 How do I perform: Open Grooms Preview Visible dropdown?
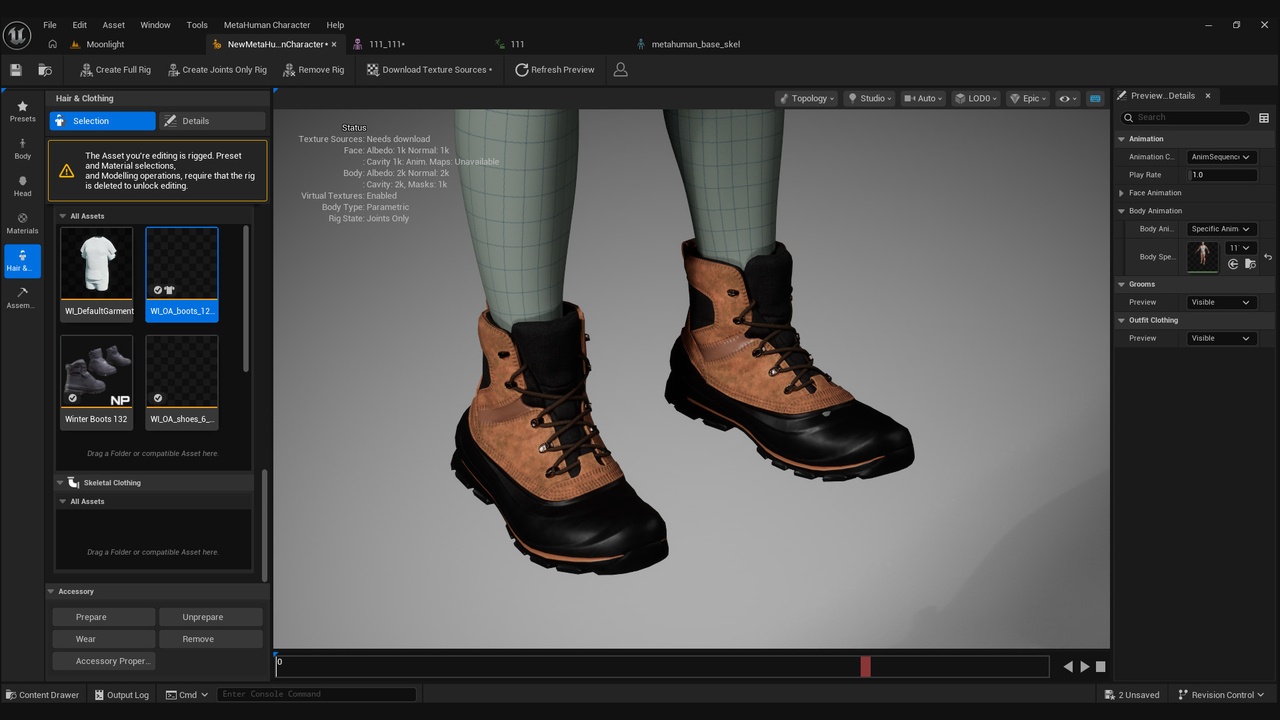pos(1221,302)
